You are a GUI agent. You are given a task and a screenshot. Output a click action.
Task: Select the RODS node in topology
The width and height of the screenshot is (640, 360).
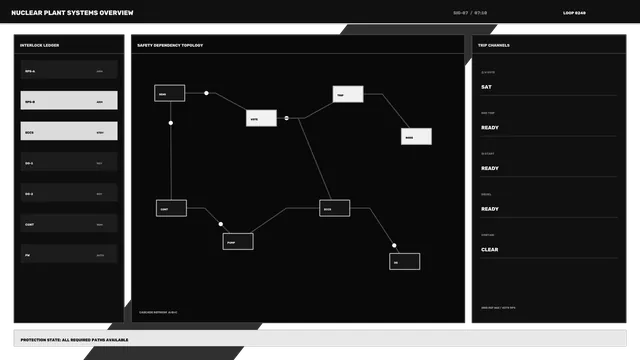[x=416, y=137]
